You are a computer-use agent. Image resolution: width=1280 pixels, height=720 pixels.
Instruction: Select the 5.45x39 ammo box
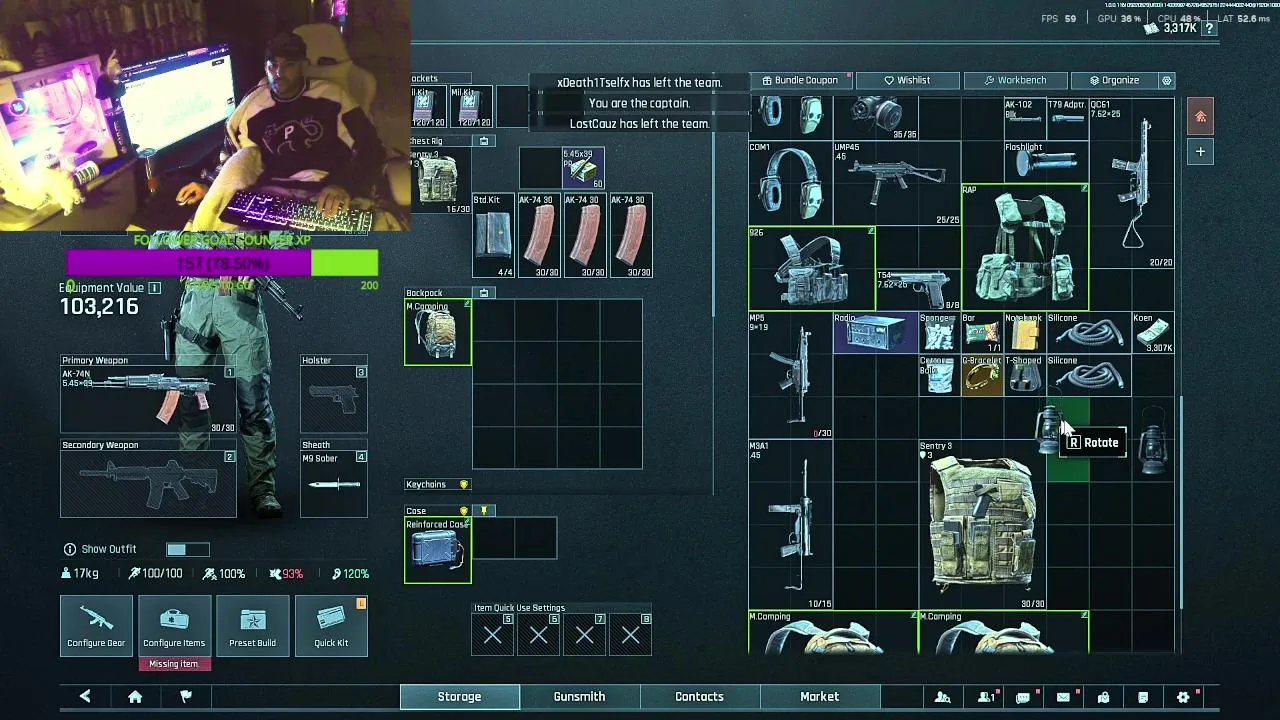(583, 169)
